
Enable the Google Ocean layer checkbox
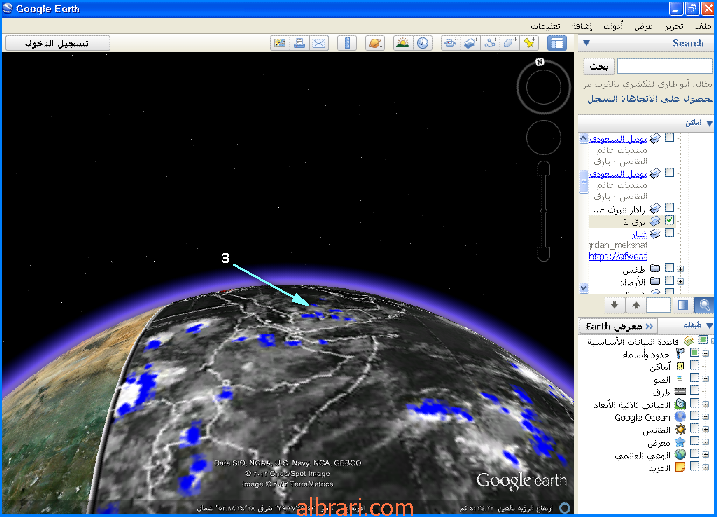click(x=695, y=416)
